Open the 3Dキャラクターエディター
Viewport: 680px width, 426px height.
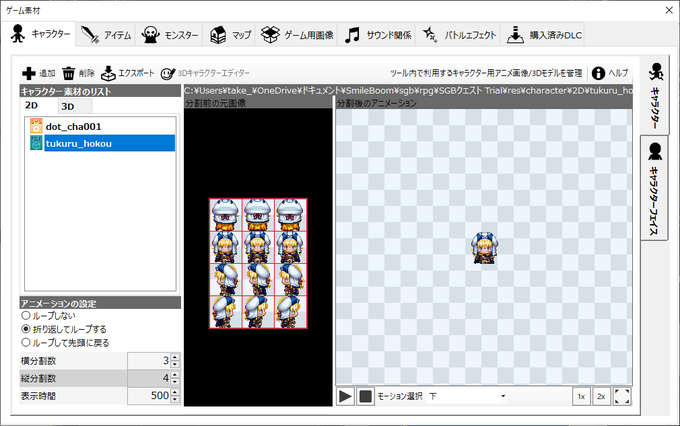tap(205, 73)
